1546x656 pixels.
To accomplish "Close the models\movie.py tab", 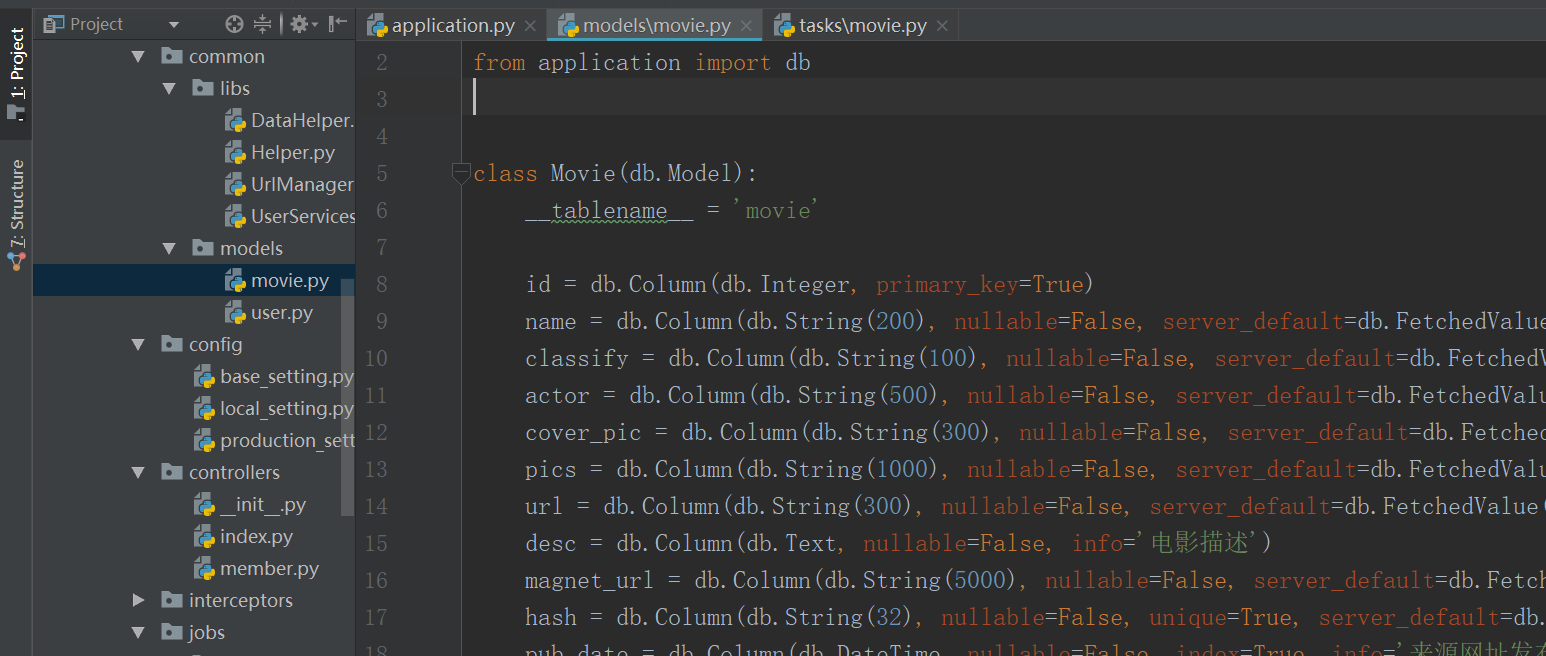I will coord(747,26).
